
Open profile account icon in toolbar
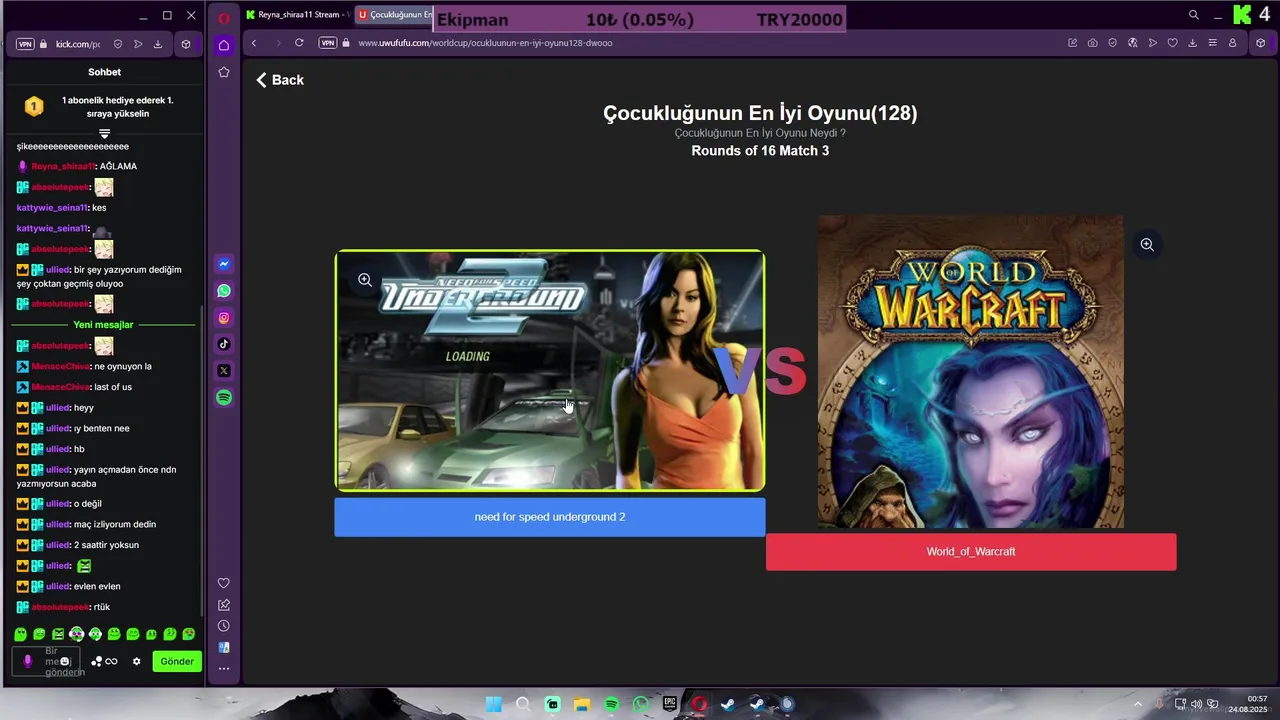tap(1233, 43)
